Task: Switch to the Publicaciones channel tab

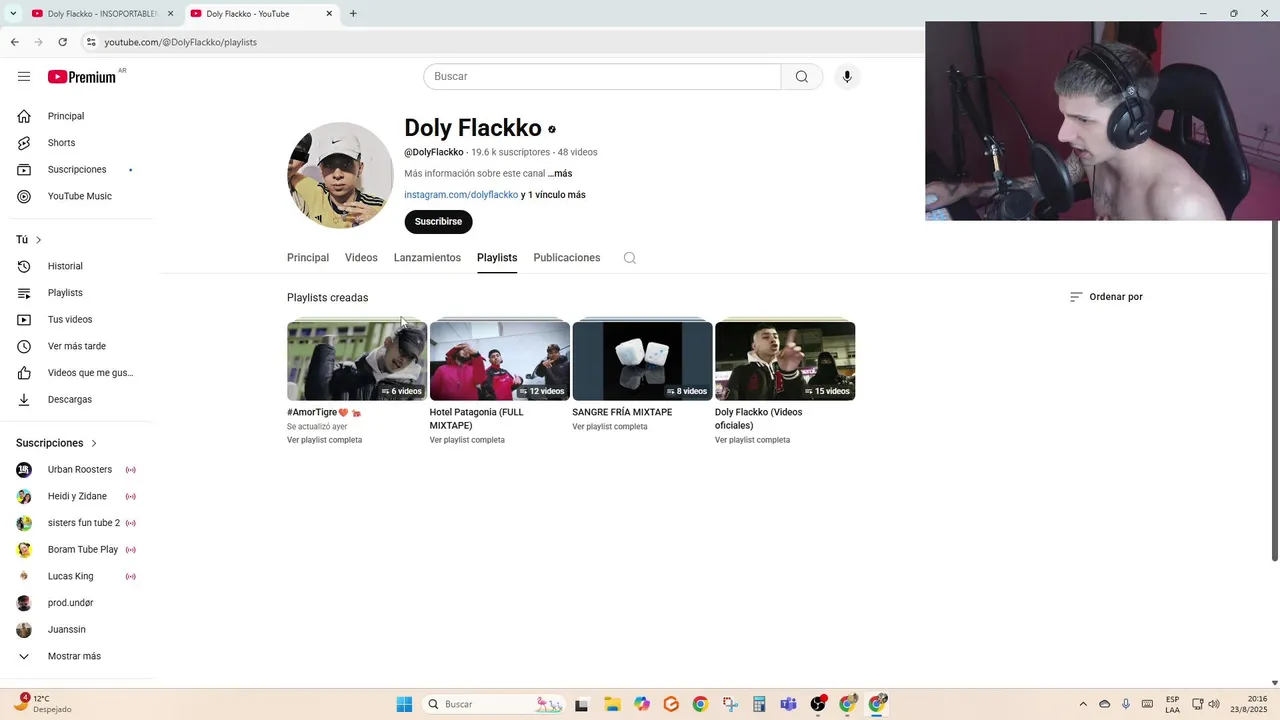Action: [x=567, y=258]
